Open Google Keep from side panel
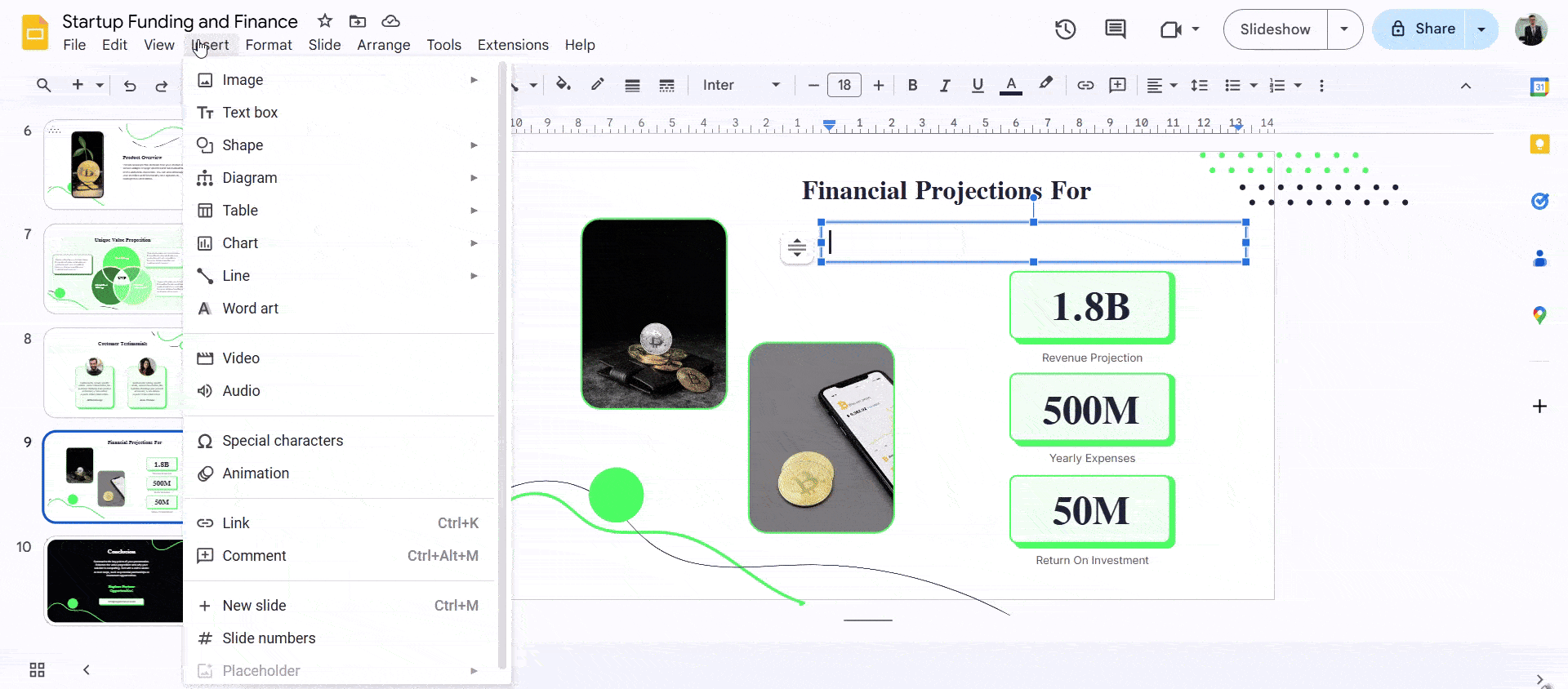This screenshot has width=1568, height=689. [1539, 144]
